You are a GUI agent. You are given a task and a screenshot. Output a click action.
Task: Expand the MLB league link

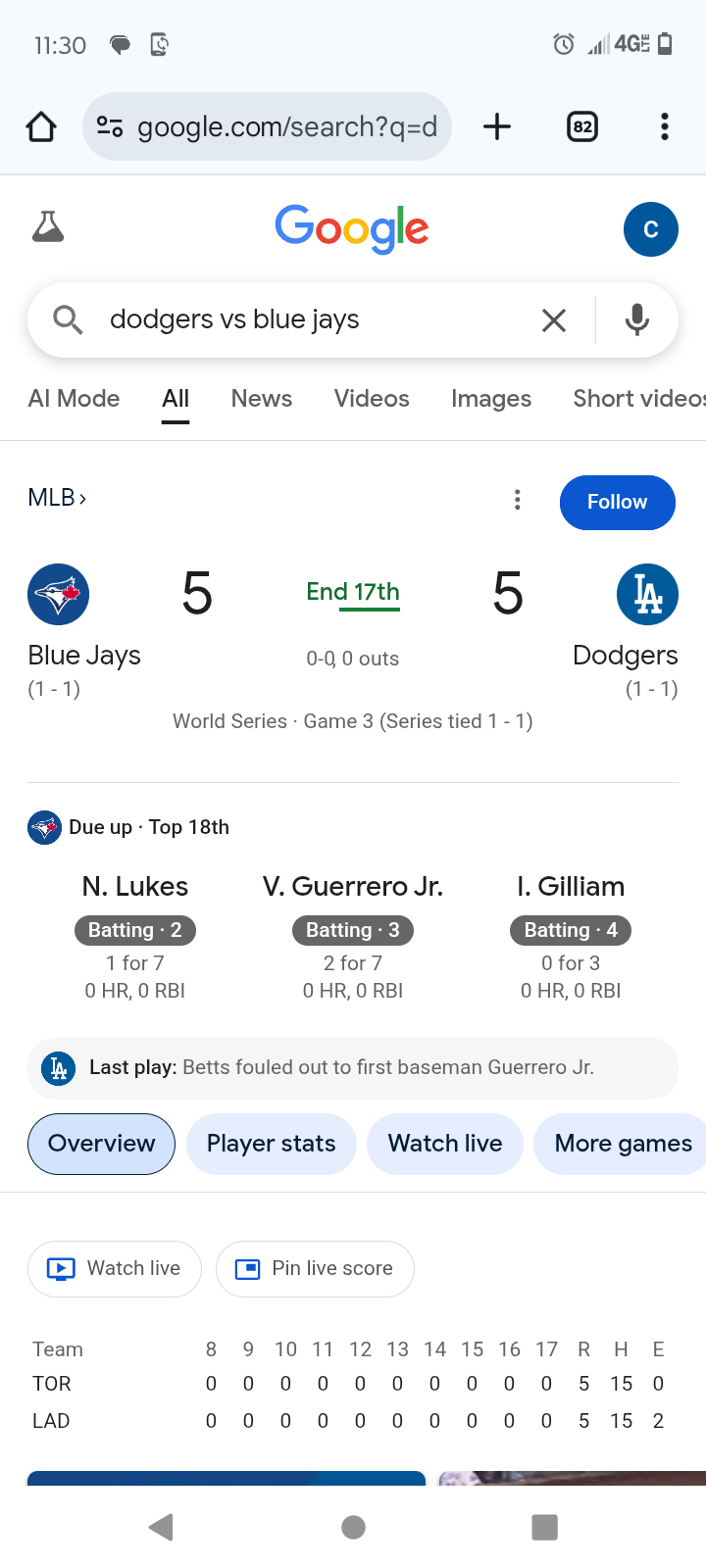click(57, 498)
